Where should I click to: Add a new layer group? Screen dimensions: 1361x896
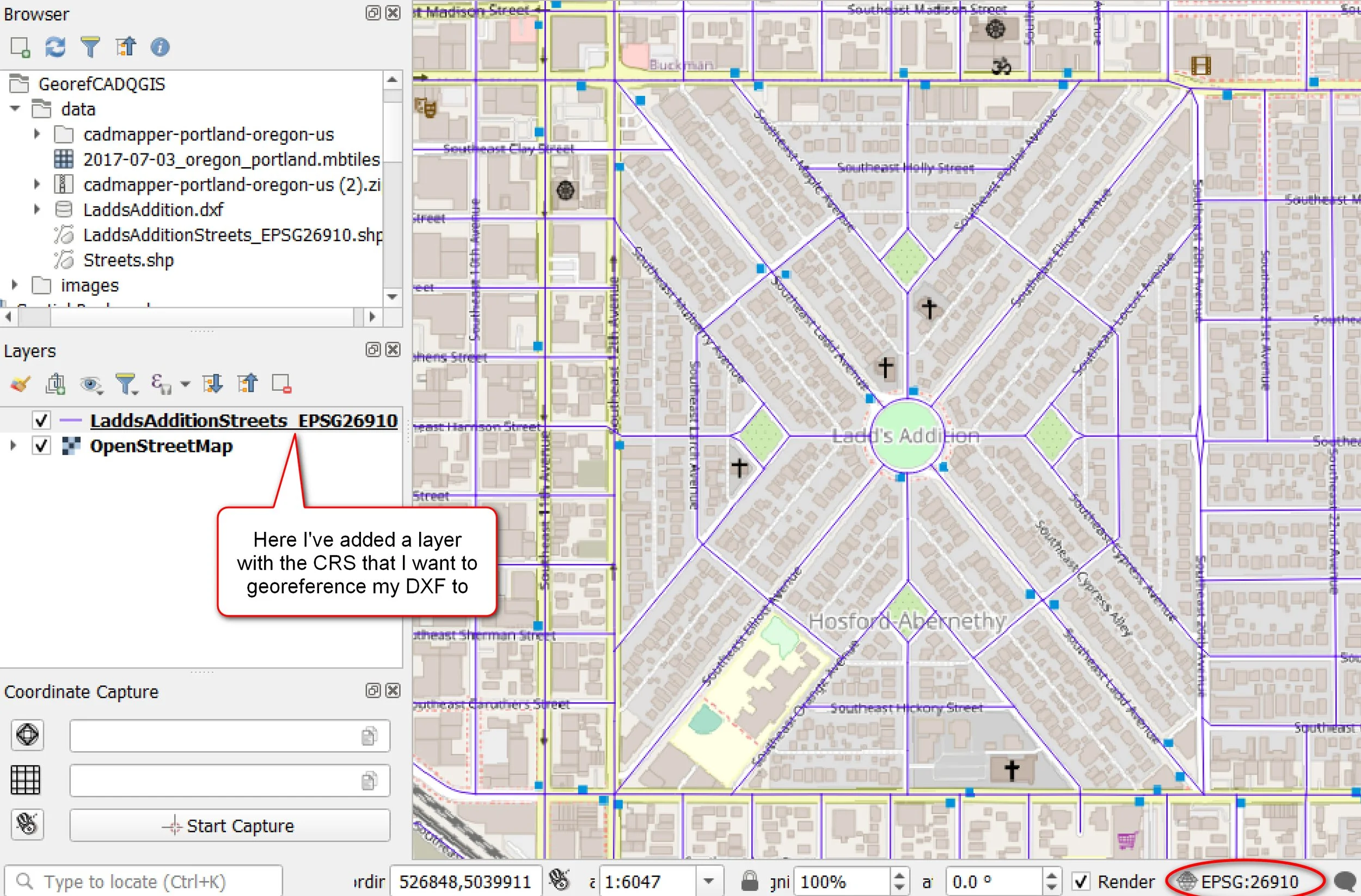coord(54,384)
